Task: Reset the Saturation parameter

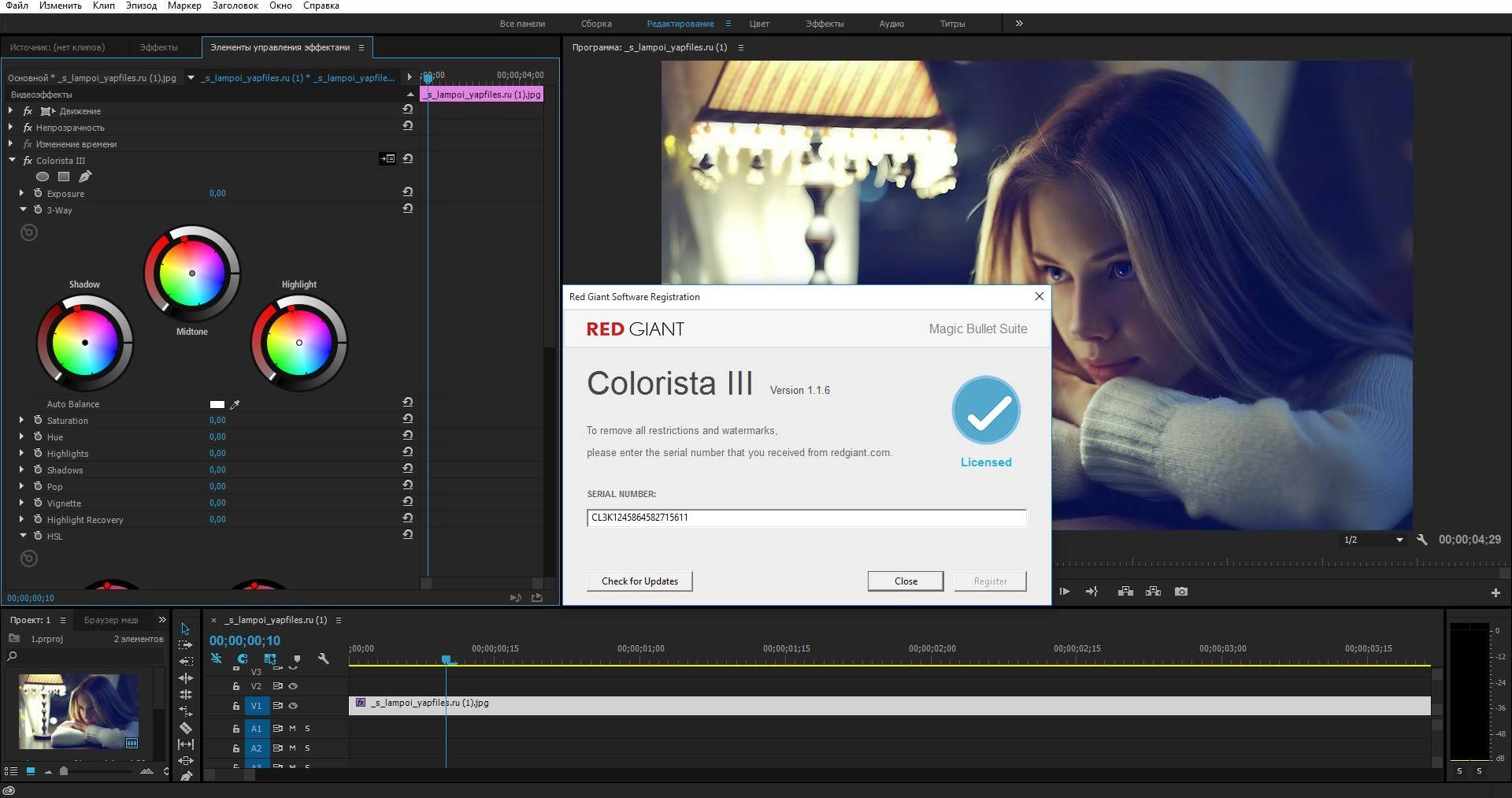Action: (408, 419)
